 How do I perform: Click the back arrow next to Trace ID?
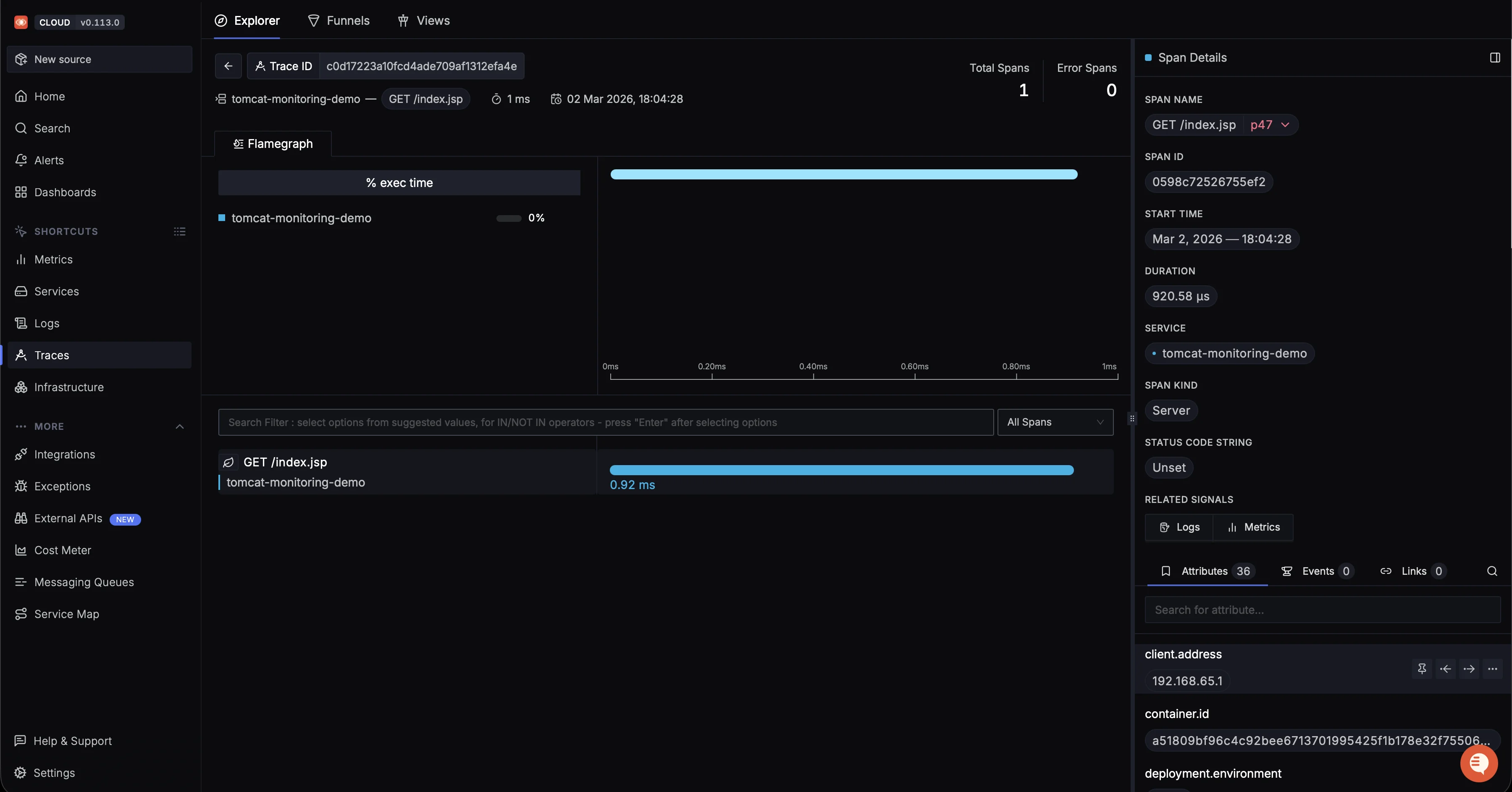pos(228,66)
